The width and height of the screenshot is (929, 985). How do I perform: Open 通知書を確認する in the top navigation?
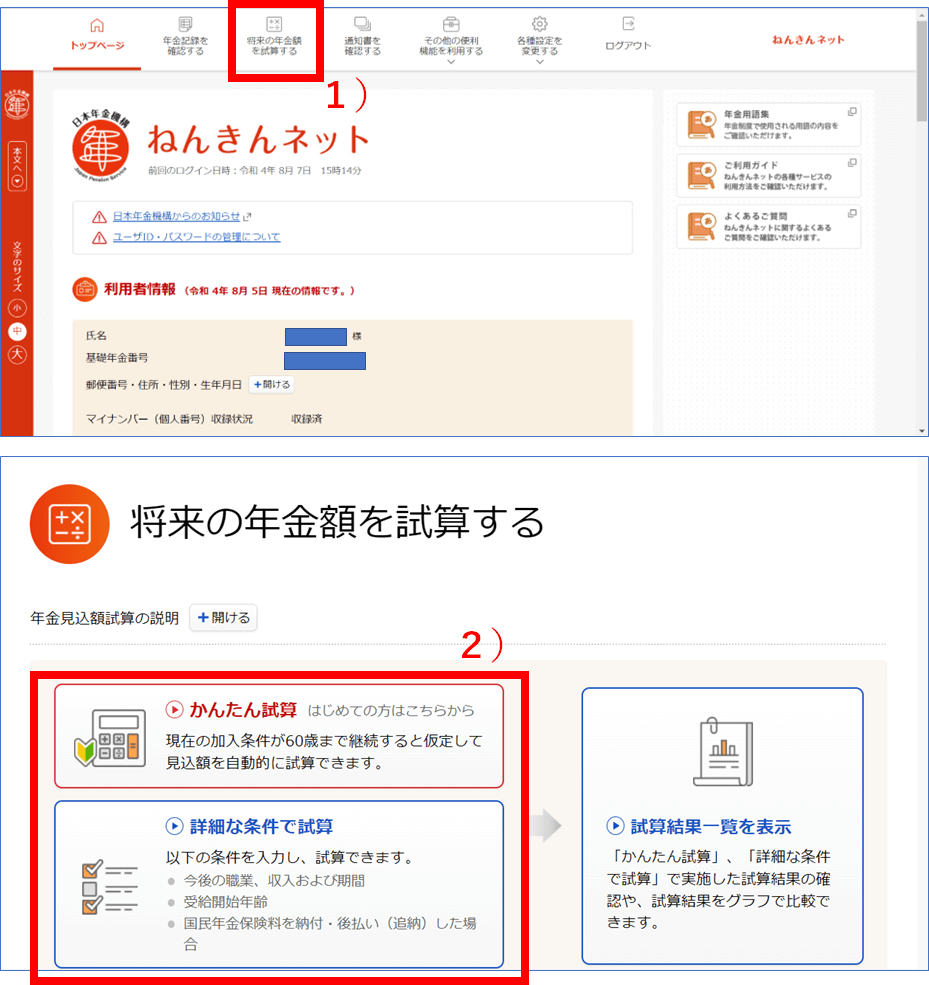(362, 36)
